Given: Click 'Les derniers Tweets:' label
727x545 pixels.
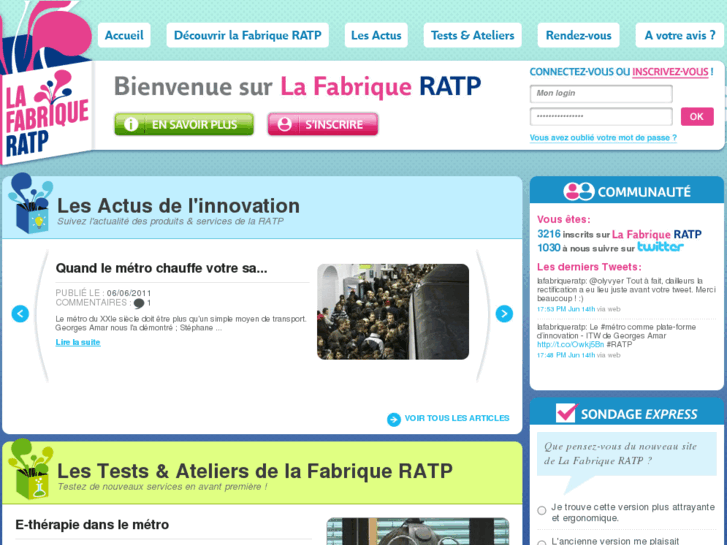Looking at the screenshot, I should (x=589, y=267).
